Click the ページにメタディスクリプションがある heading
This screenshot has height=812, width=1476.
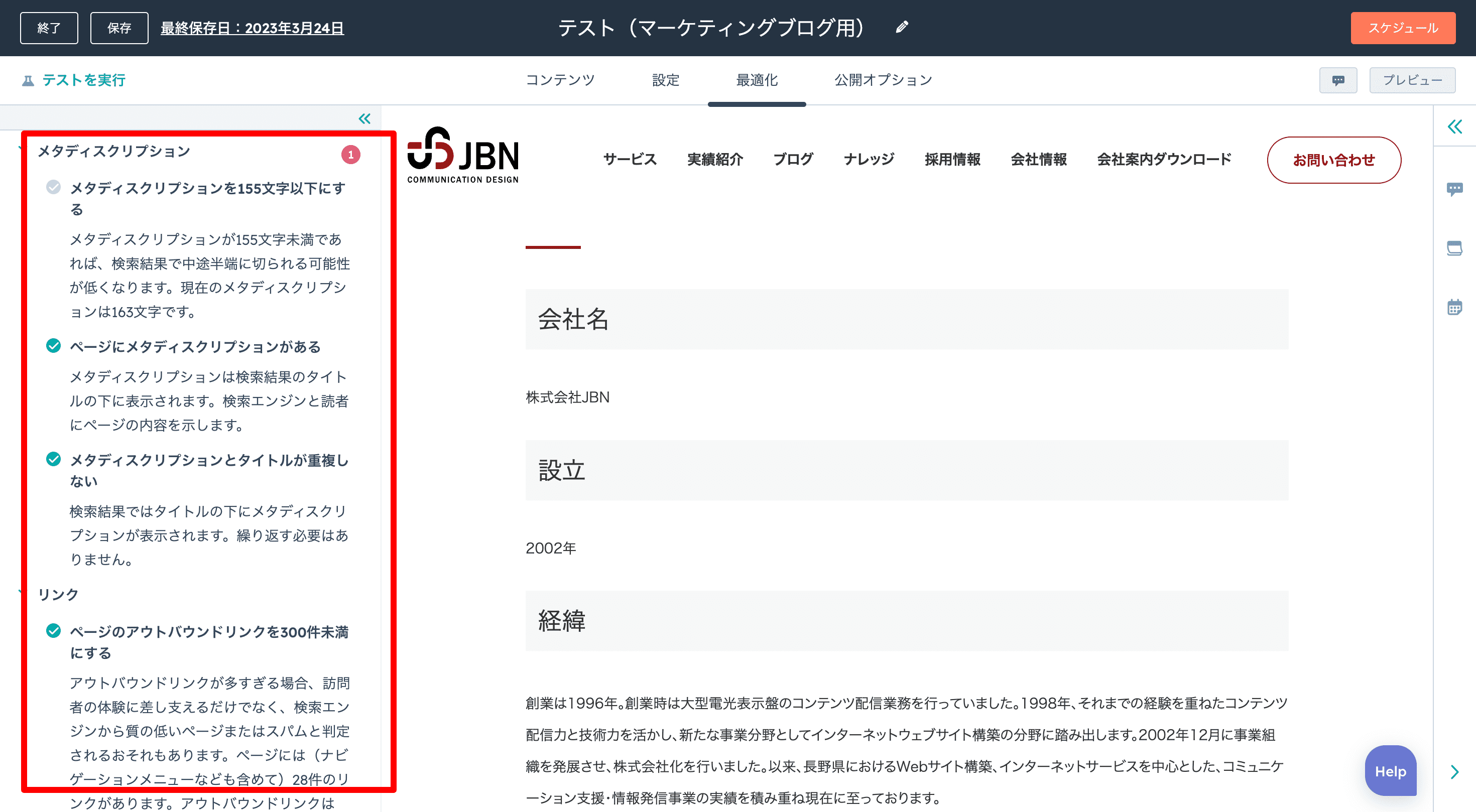[195, 346]
